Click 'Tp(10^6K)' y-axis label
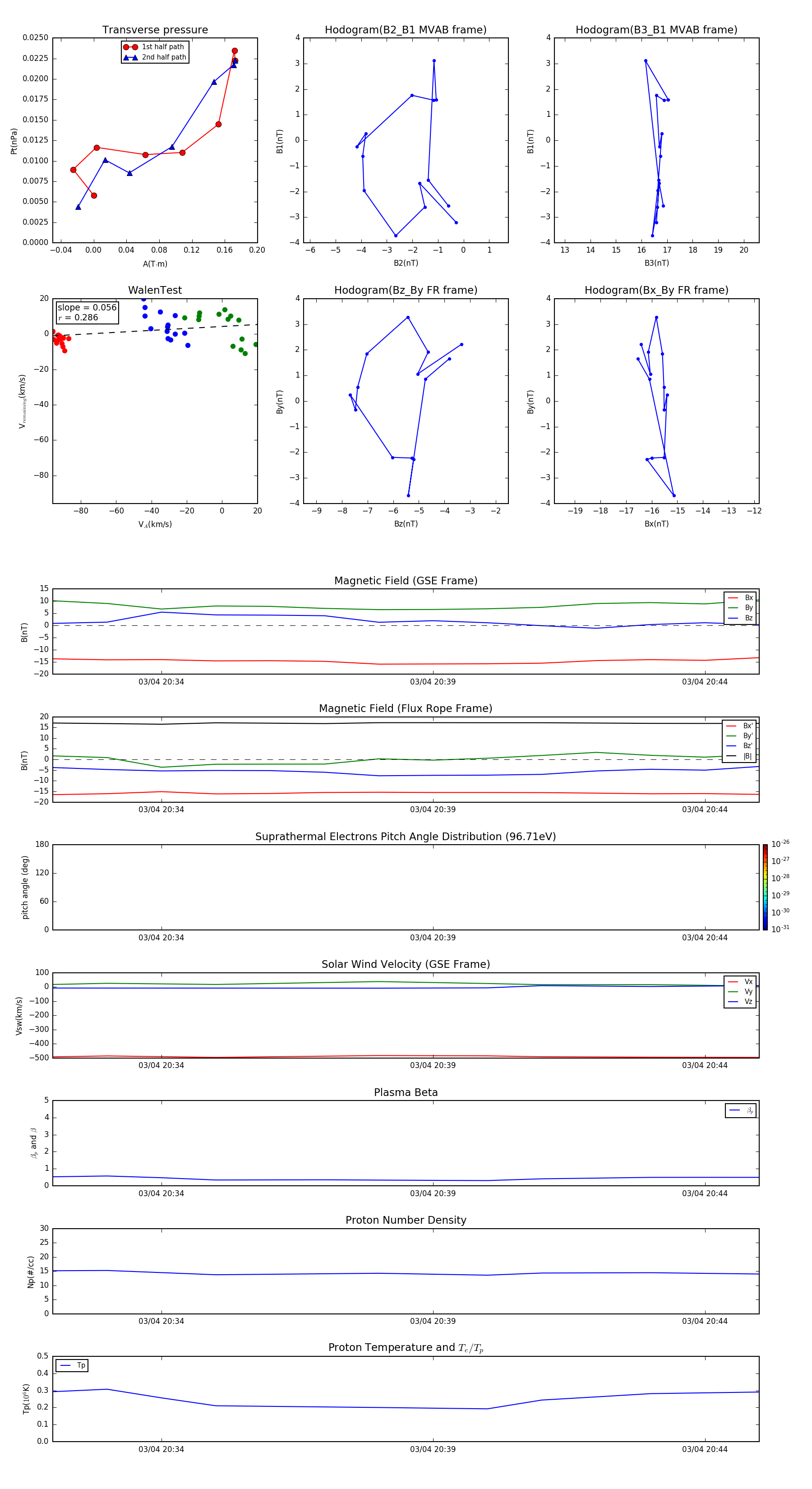The width and height of the screenshot is (812, 1489). 26,1399
